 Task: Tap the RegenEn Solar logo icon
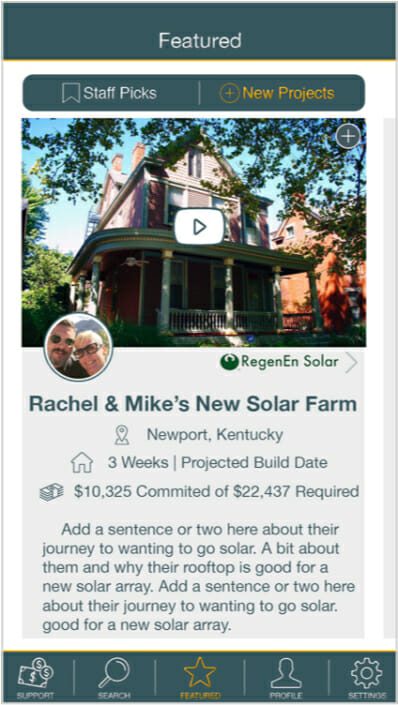[x=229, y=362]
